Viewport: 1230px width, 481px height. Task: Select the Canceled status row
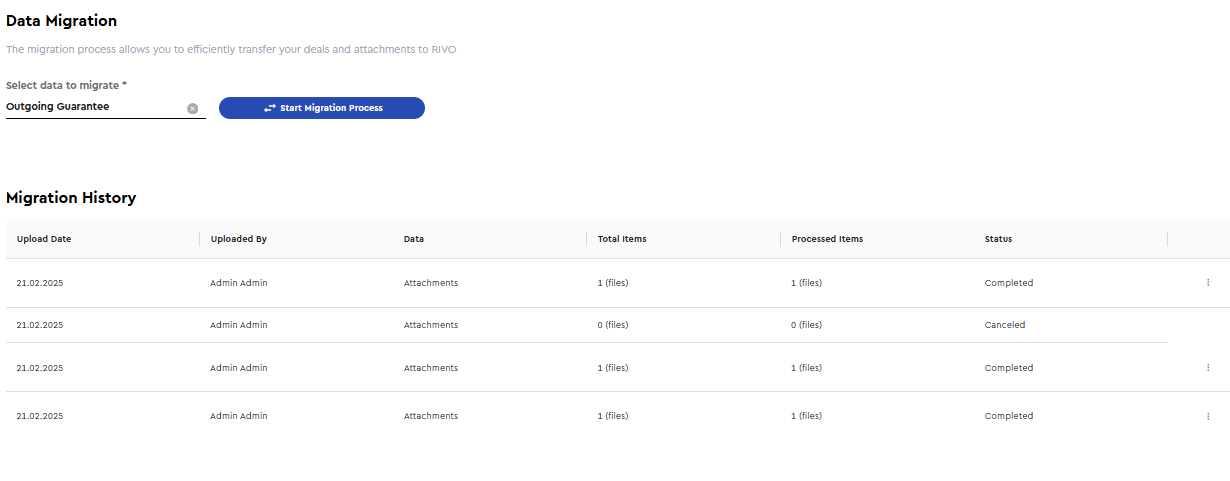pyautogui.click(x=587, y=325)
